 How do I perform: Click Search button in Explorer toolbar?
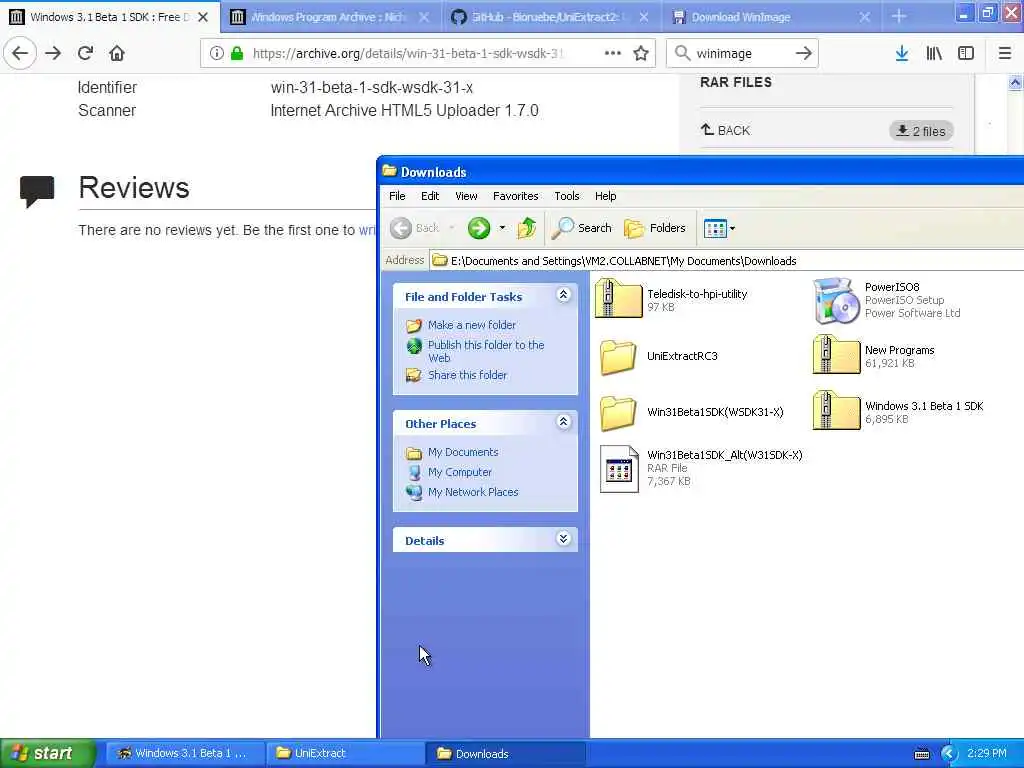click(582, 228)
